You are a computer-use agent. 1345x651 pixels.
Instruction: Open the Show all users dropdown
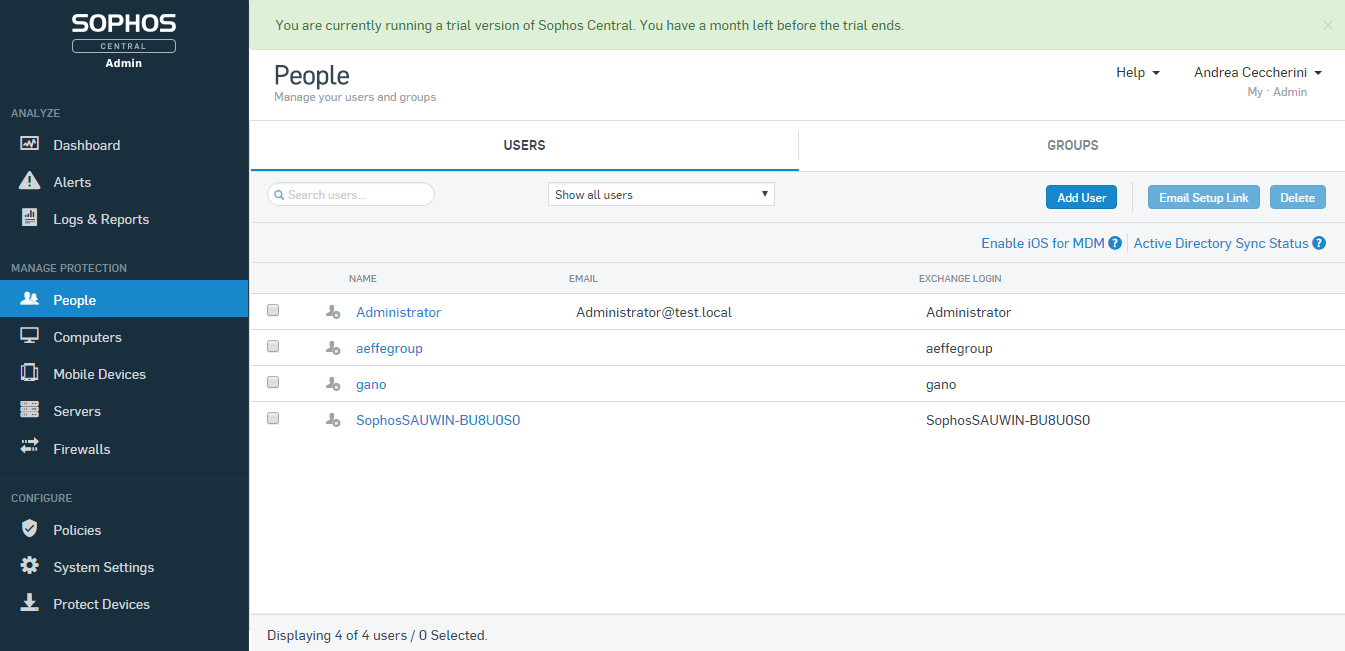tap(661, 194)
